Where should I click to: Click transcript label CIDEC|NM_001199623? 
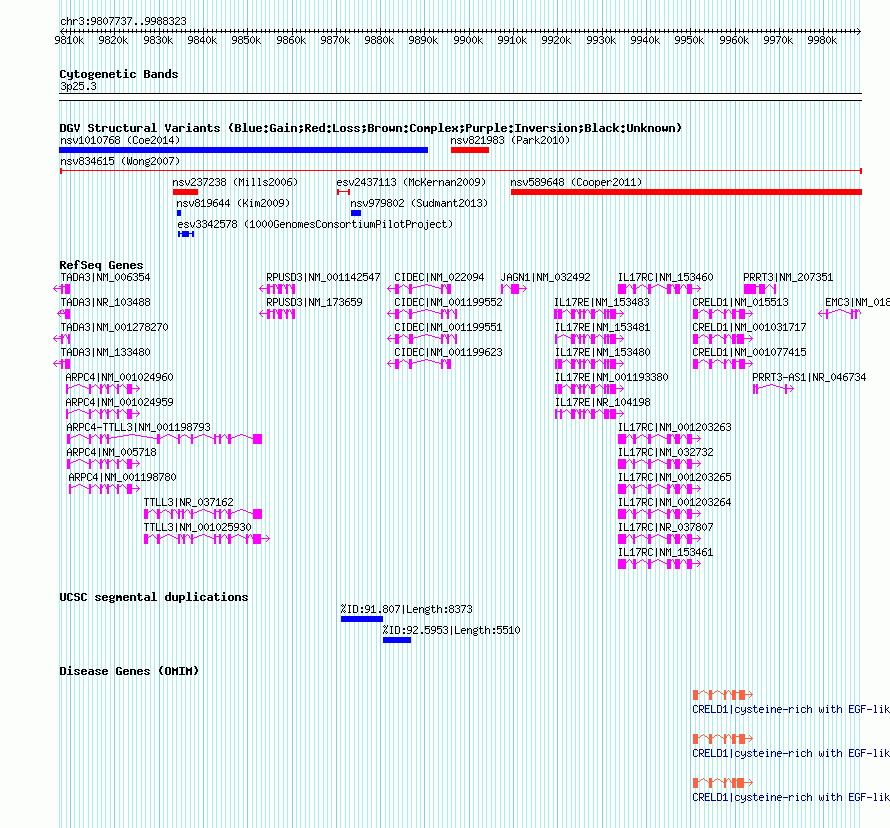[x=448, y=352]
